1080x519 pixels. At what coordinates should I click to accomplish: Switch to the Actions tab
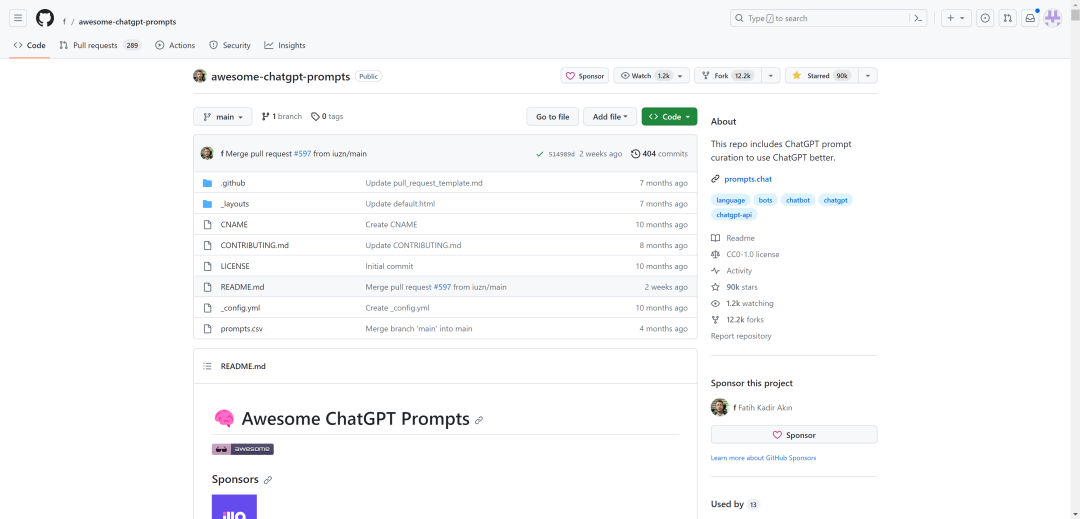pos(175,45)
